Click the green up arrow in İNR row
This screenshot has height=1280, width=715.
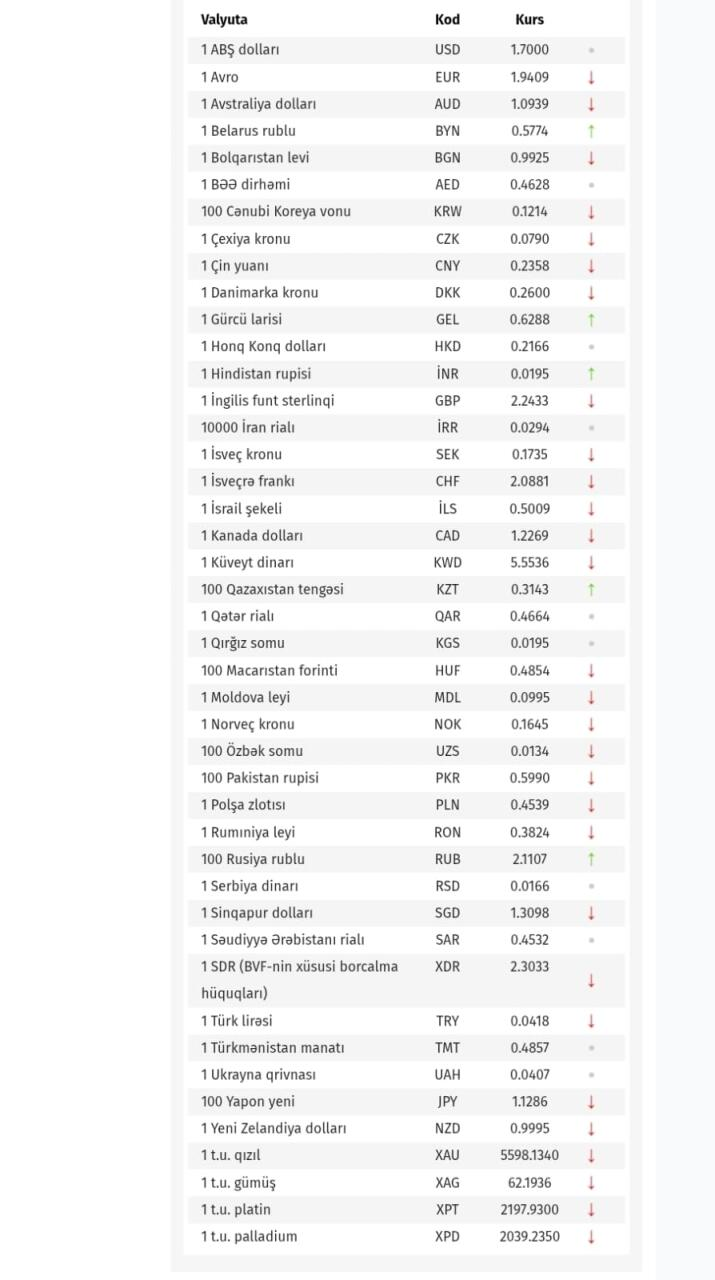coord(591,374)
